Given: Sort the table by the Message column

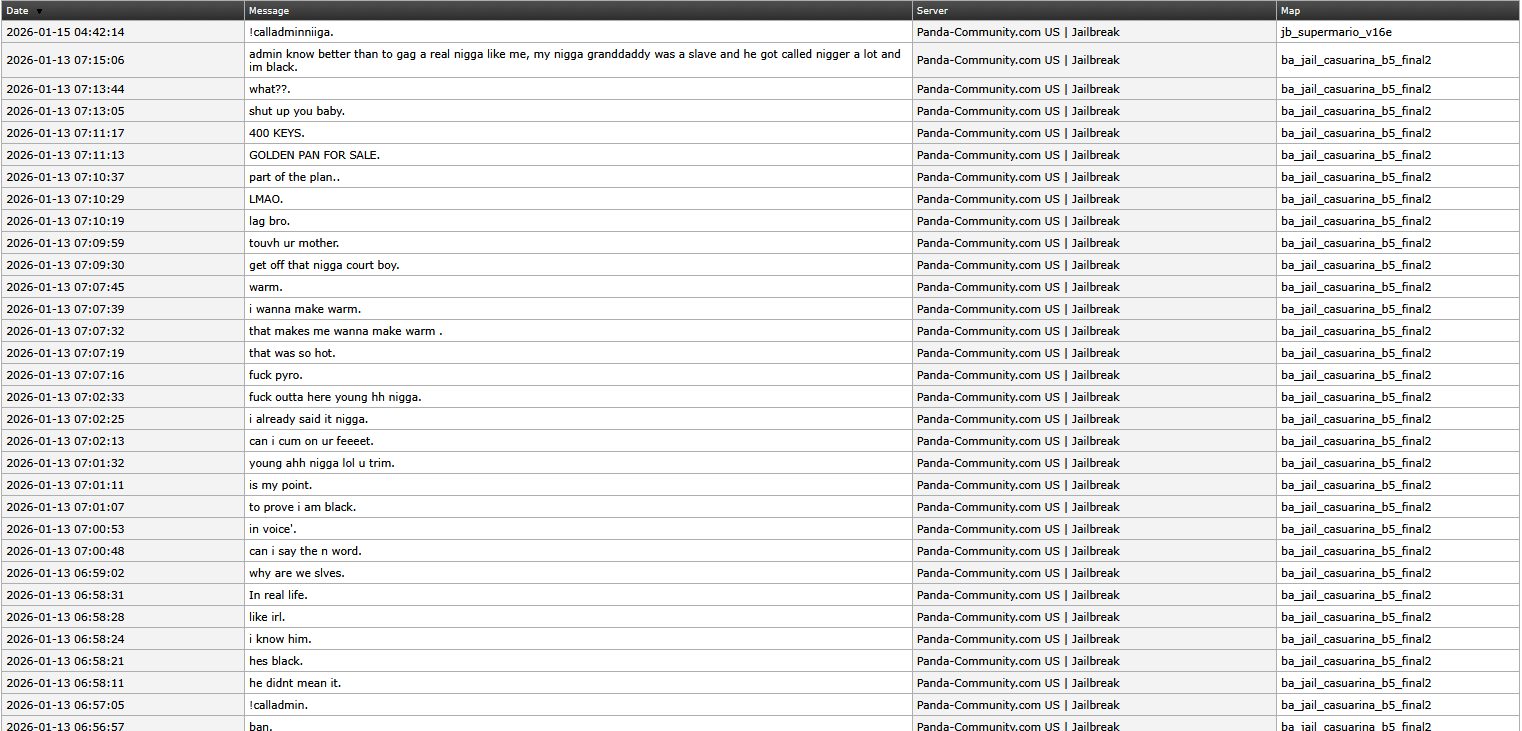Looking at the screenshot, I should pos(269,11).
